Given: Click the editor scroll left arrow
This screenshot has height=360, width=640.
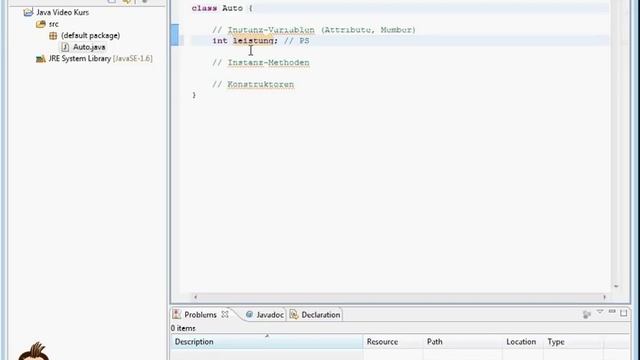Looking at the screenshot, I should coord(196,297).
